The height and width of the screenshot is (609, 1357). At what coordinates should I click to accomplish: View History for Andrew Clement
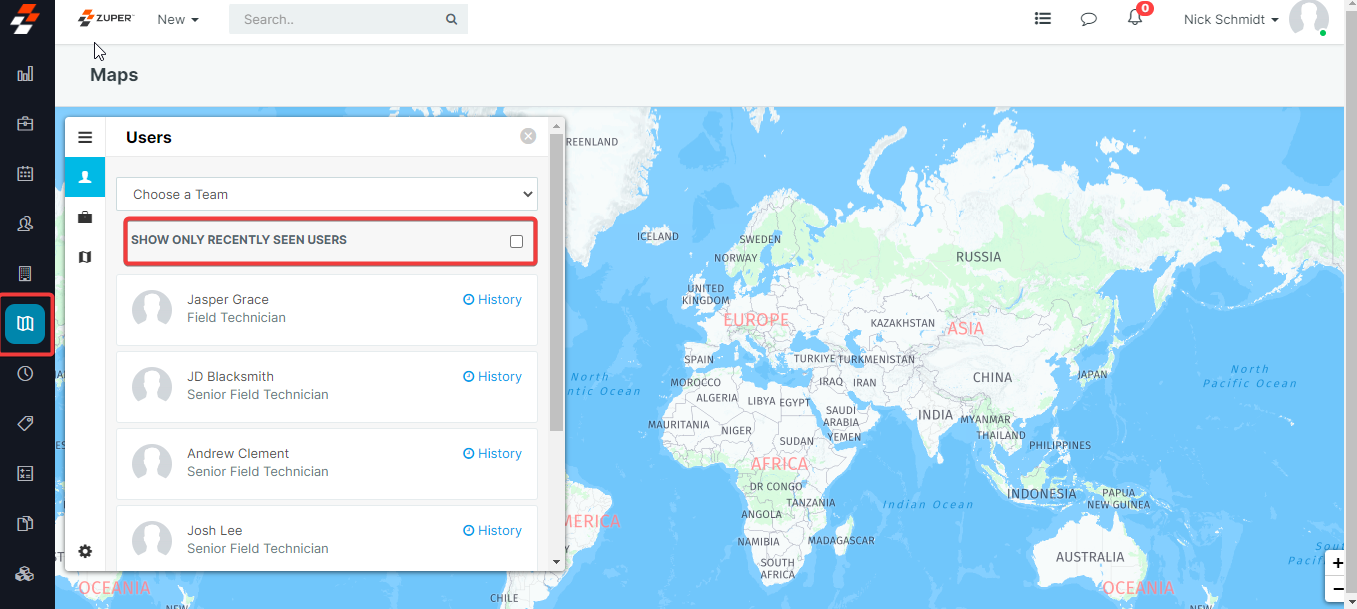pyautogui.click(x=493, y=453)
